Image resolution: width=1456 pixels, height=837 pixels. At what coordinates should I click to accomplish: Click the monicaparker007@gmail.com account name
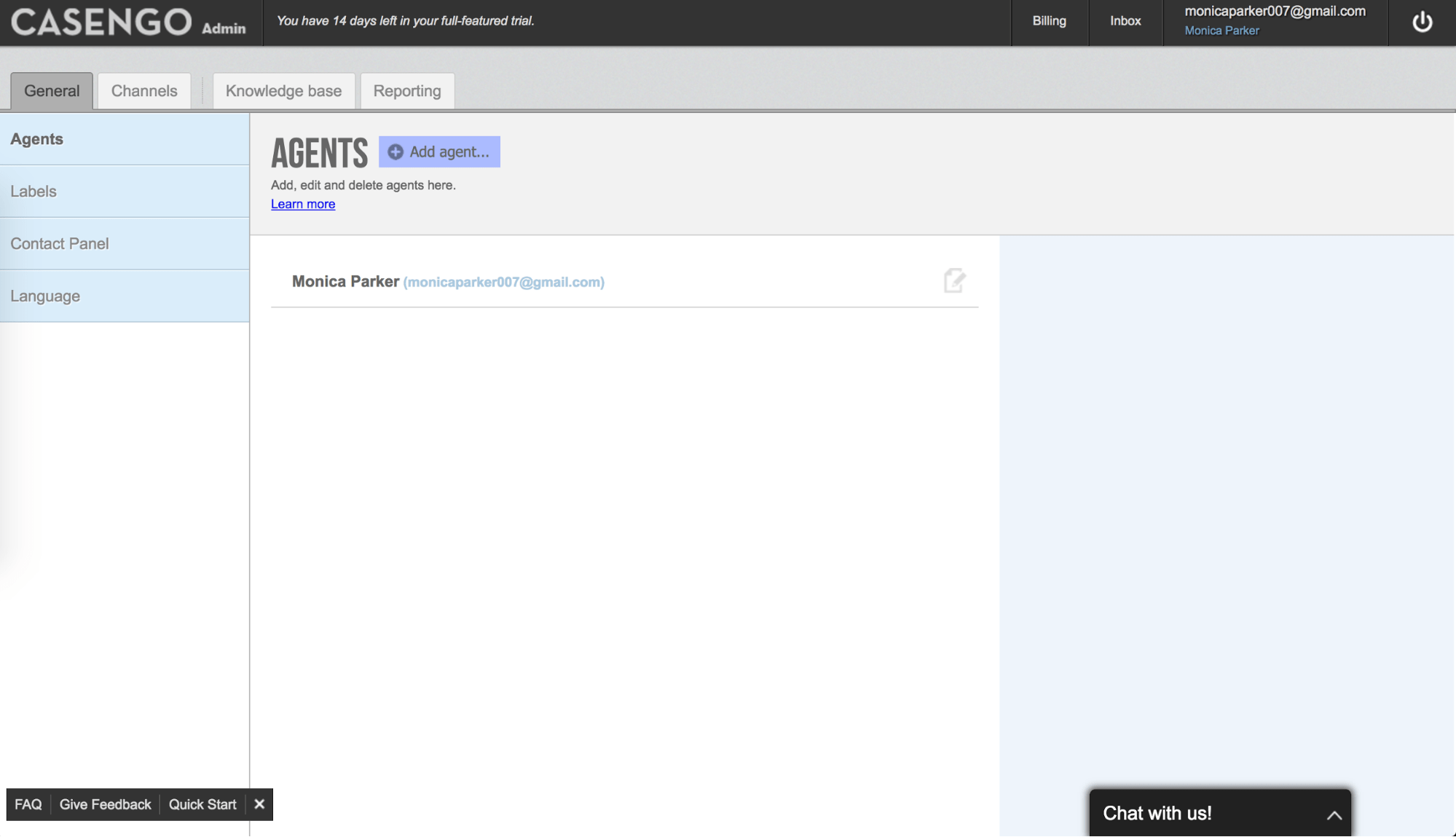1275,11
